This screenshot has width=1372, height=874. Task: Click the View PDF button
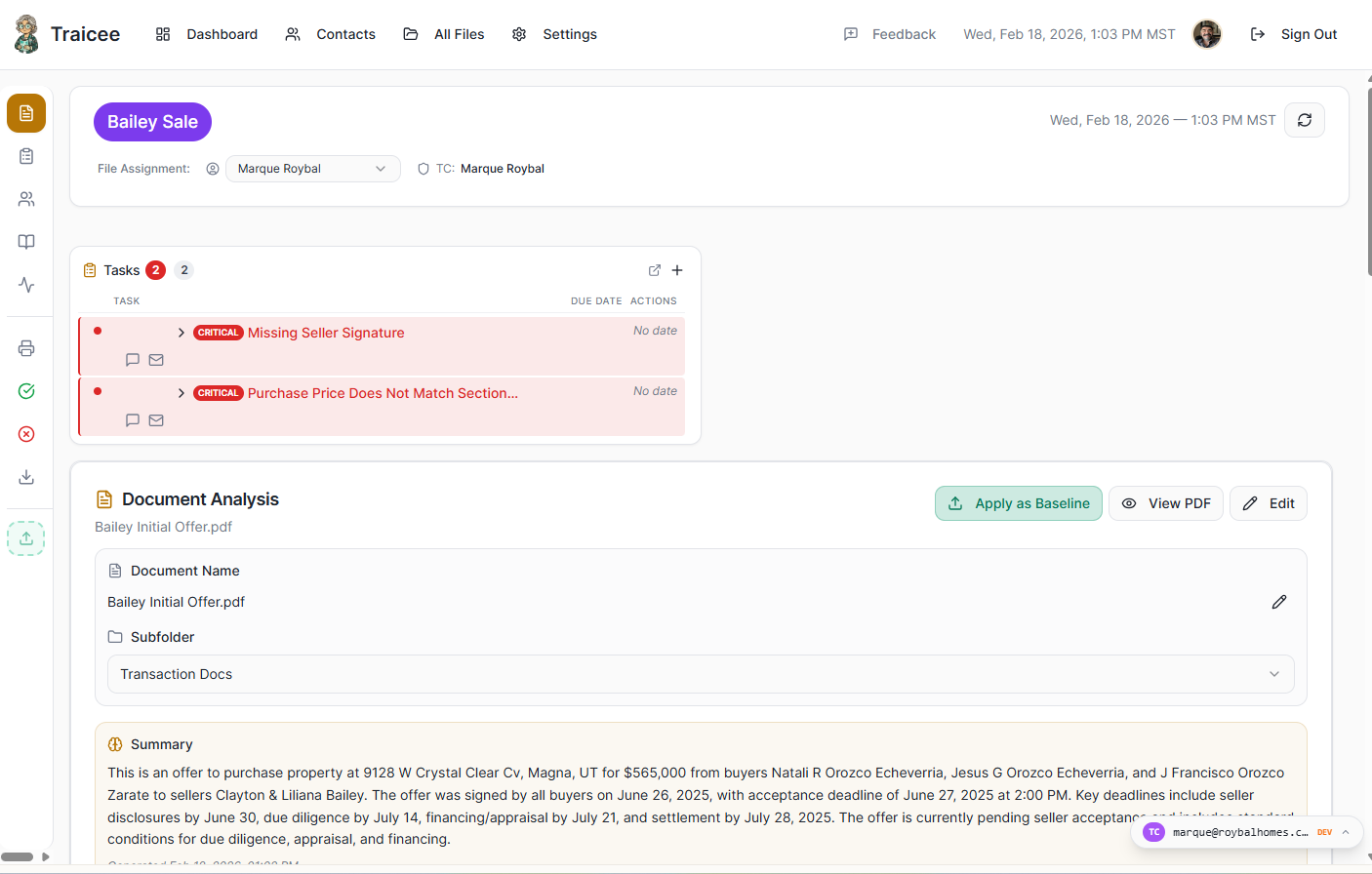[x=1165, y=503]
